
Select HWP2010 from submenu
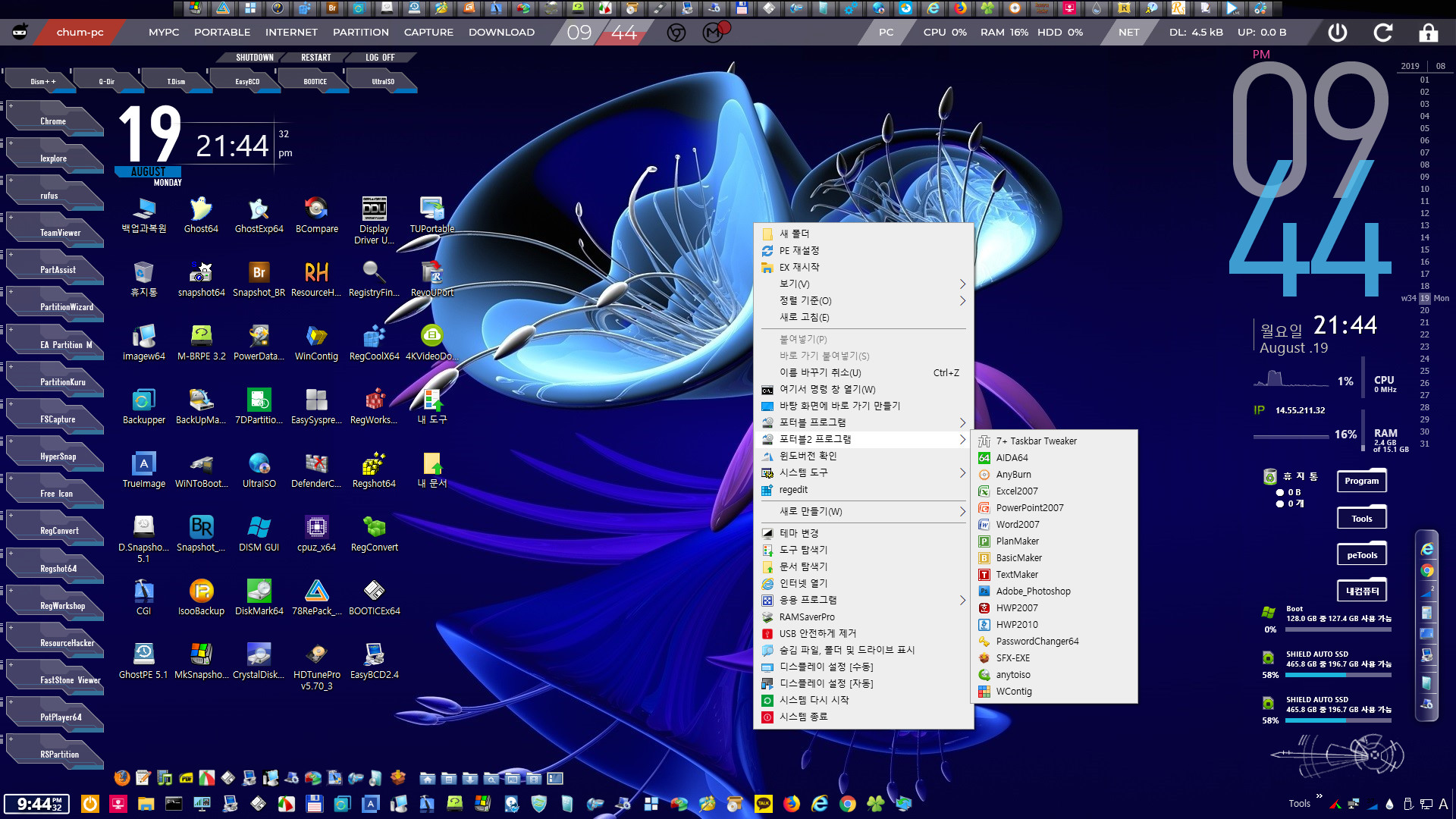[x=1054, y=624]
